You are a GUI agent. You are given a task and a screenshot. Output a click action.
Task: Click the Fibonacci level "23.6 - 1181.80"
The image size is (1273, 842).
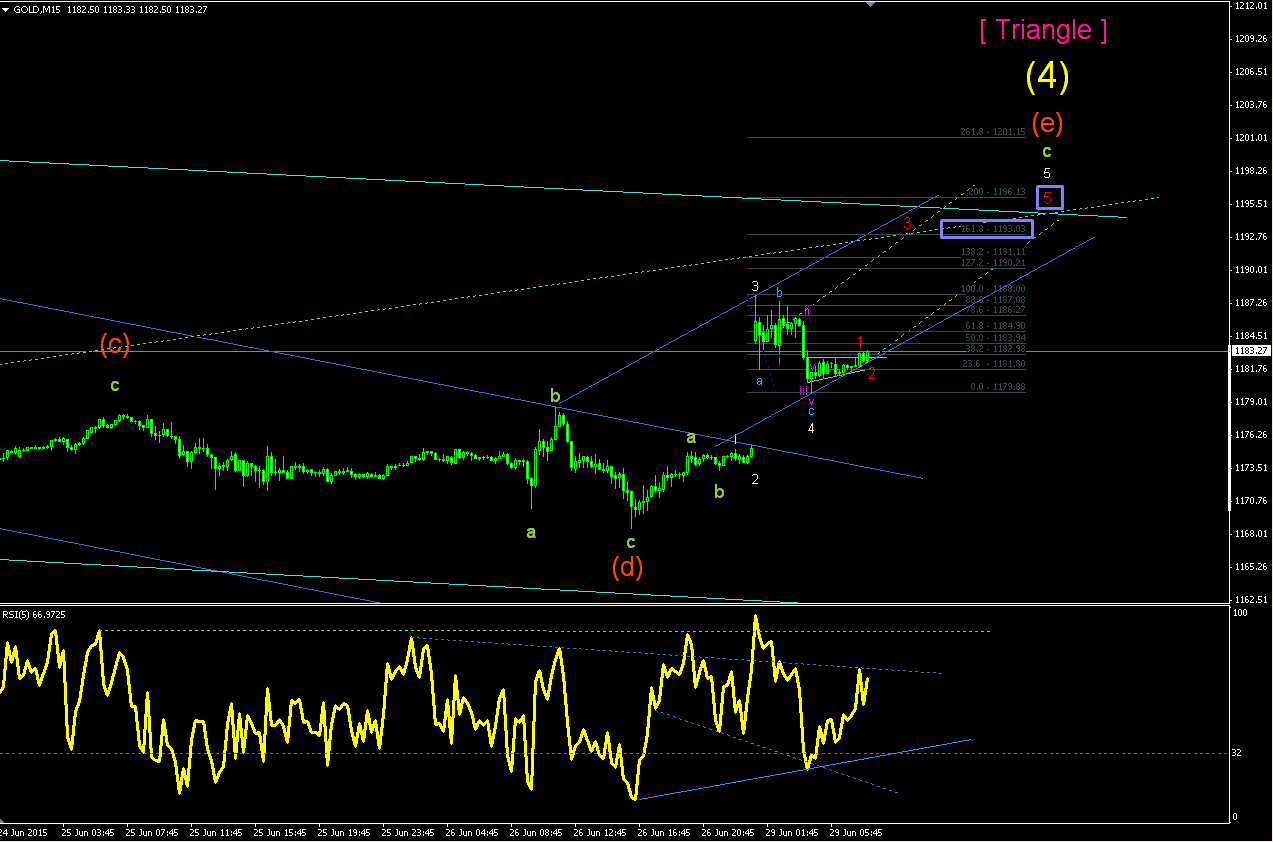pos(995,364)
